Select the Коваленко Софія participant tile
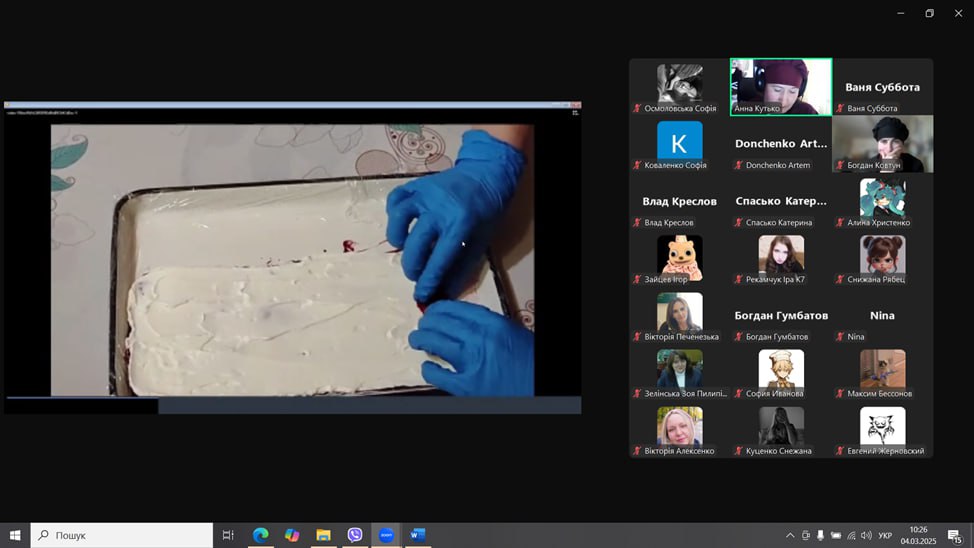Screen dimensions: 974x548 pyautogui.click(x=679, y=143)
